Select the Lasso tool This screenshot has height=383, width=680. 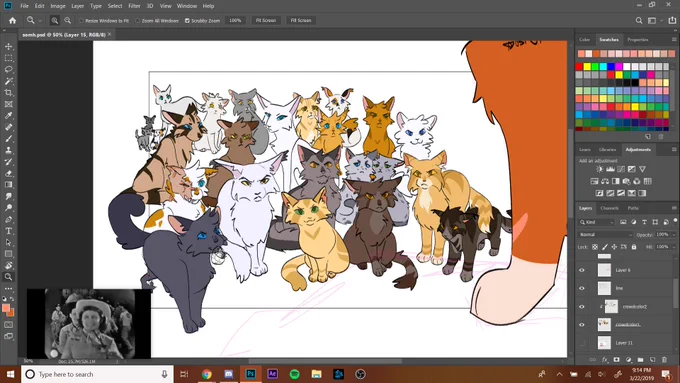pyautogui.click(x=8, y=69)
